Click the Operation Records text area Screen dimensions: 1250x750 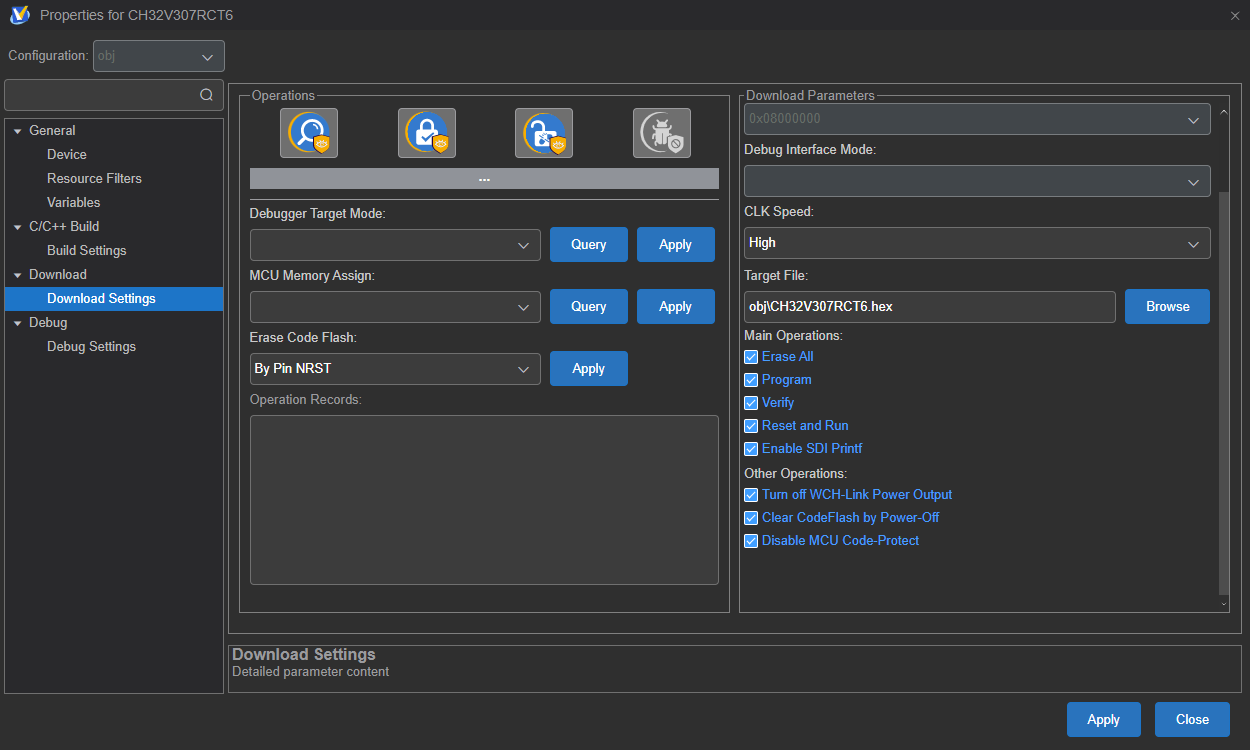coord(484,500)
